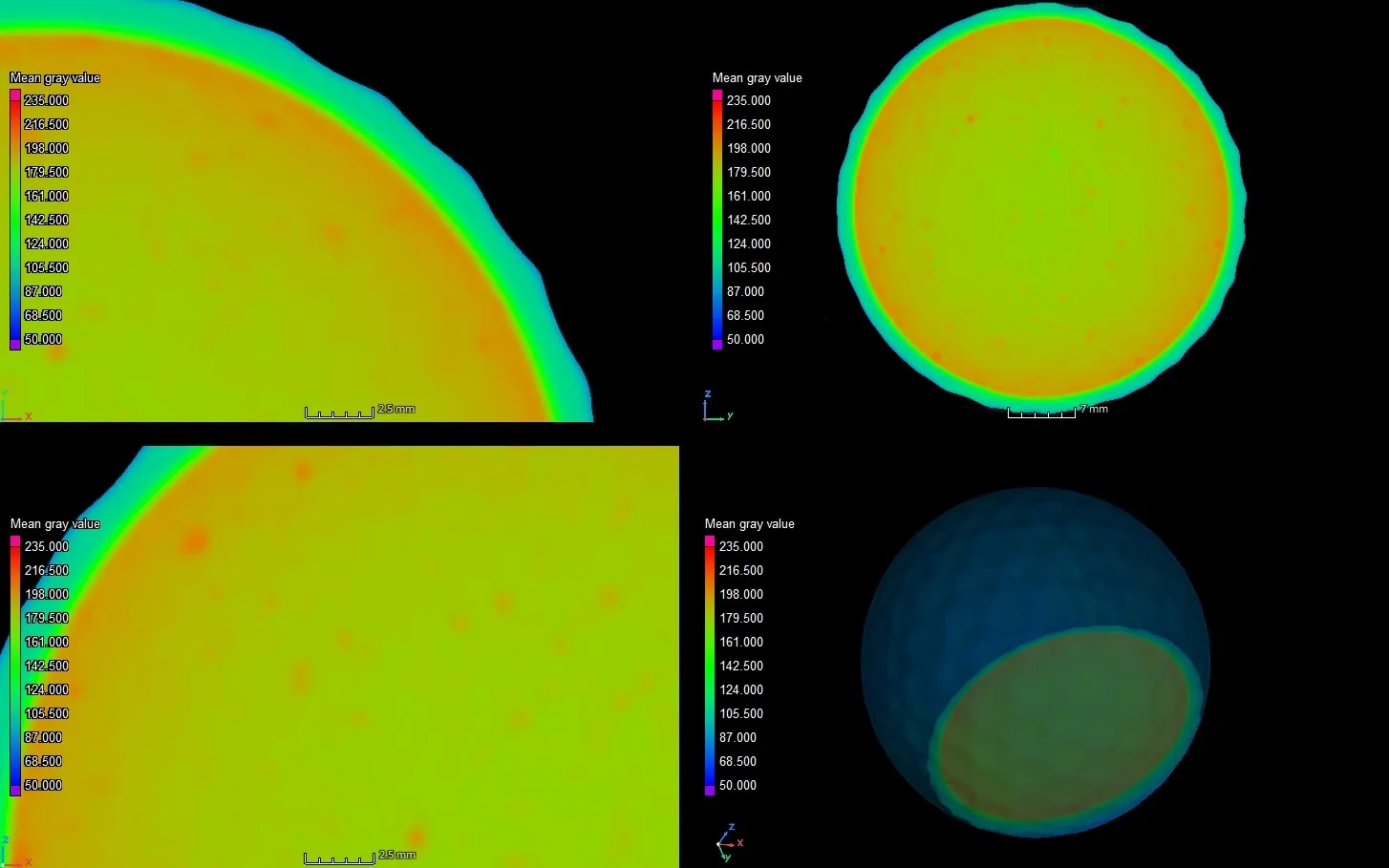Click the 235.000 legend value in top-left view
Image resolution: width=1389 pixels, height=868 pixels.
(47, 100)
